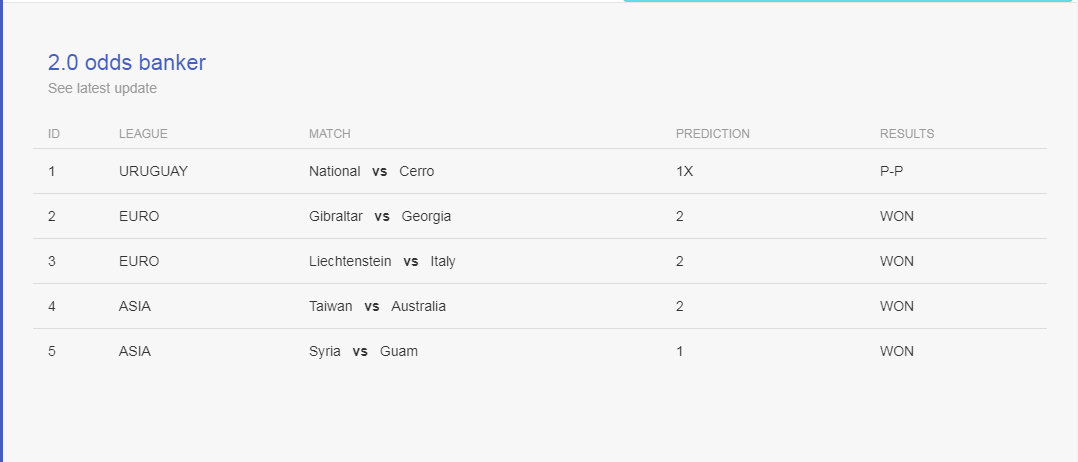1078x462 pixels.
Task: Click the cyan tab indicator bar at top
Action: coord(848,1)
